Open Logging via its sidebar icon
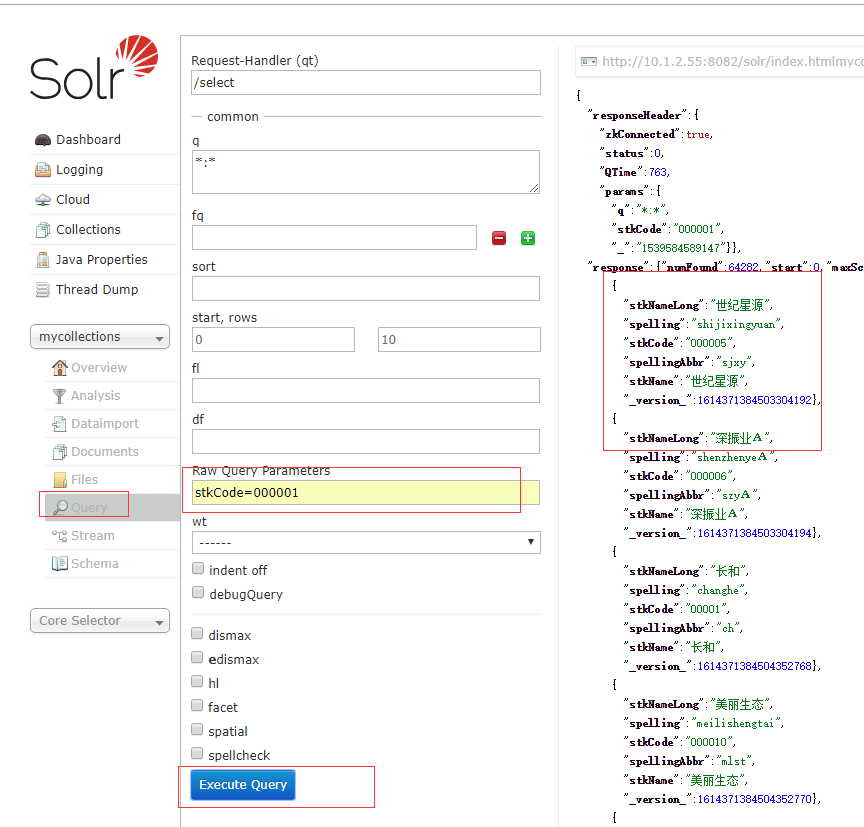The width and height of the screenshot is (864, 827). (x=42, y=170)
